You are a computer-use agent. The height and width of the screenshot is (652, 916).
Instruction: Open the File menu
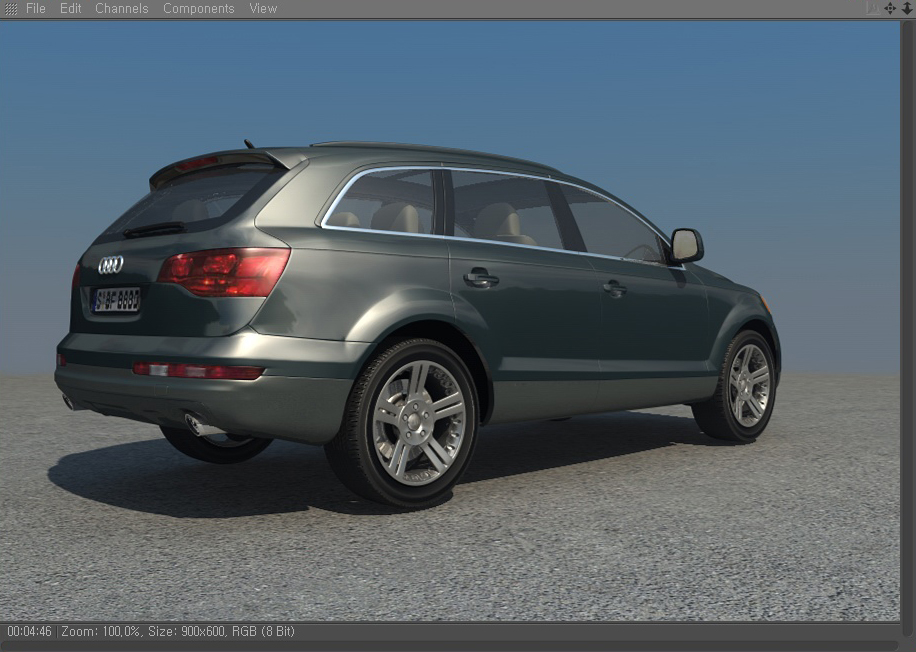(x=36, y=9)
